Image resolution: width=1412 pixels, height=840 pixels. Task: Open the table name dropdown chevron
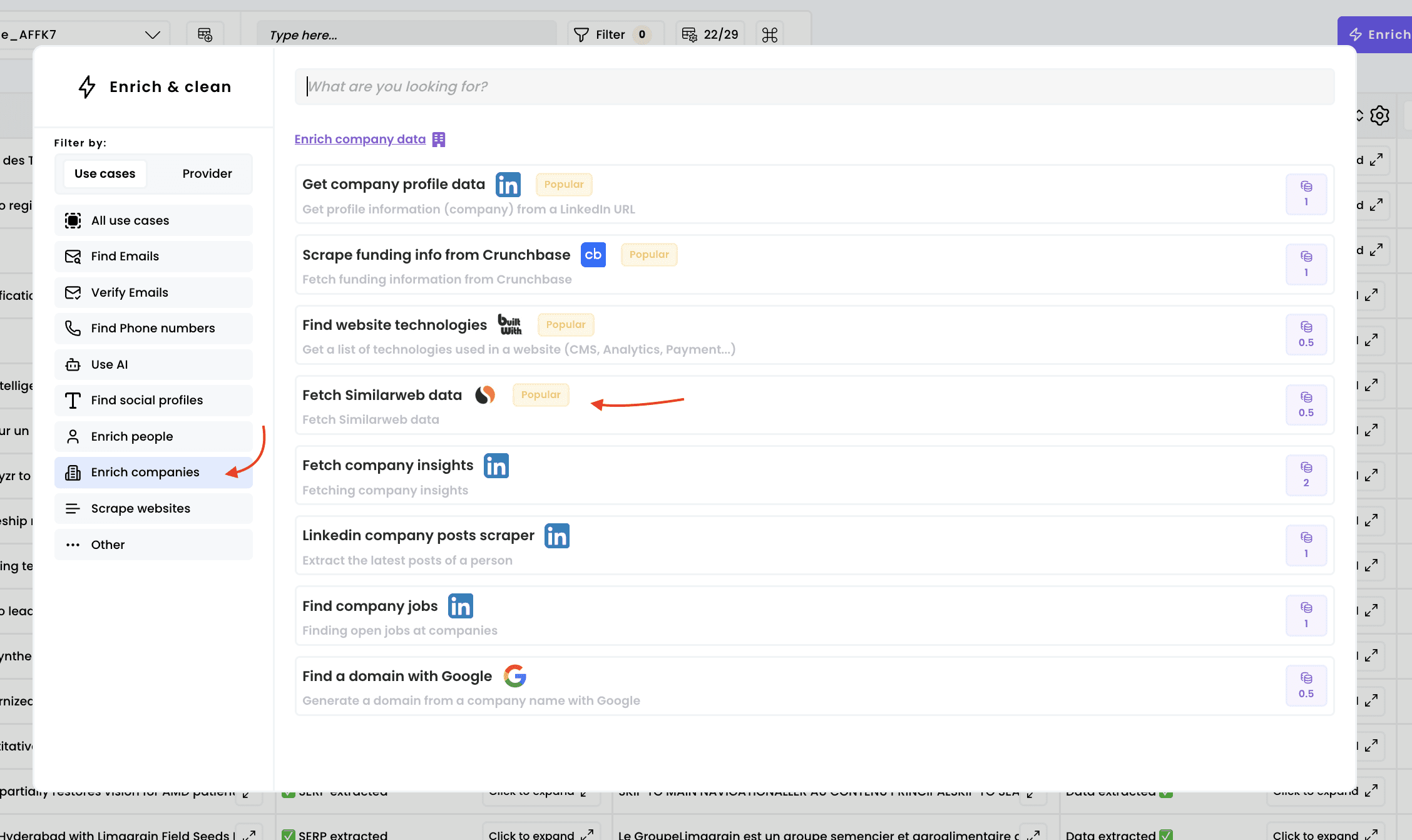pos(152,35)
